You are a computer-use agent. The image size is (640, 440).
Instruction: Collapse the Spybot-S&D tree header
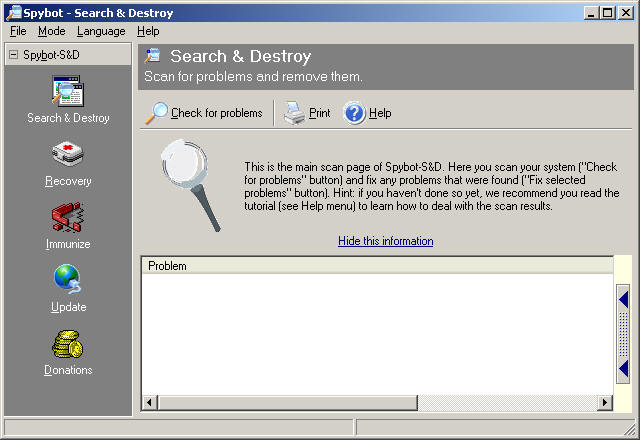point(13,55)
